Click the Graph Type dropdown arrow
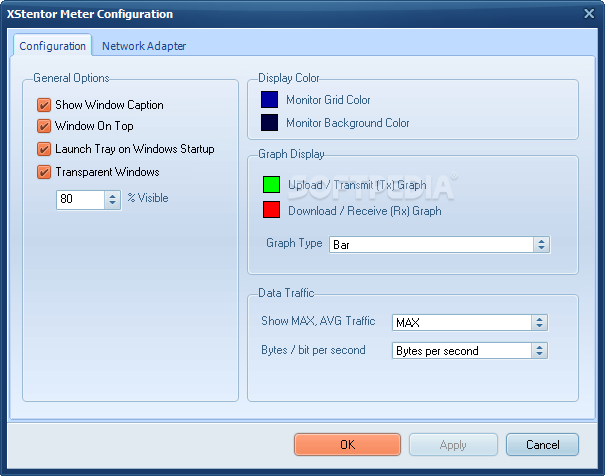Image resolution: width=605 pixels, height=476 pixels. [x=541, y=245]
